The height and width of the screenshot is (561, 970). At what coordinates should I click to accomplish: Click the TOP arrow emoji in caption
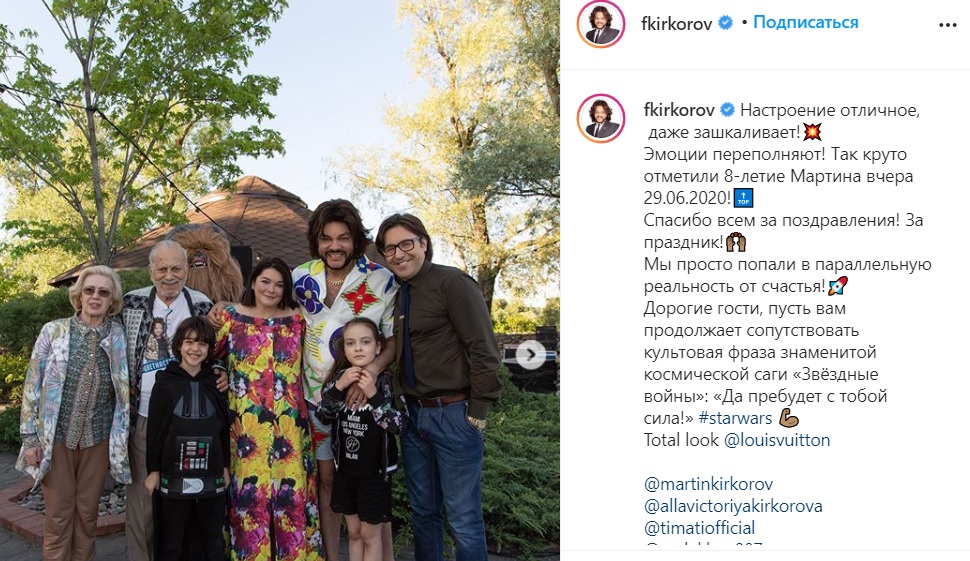pos(743,198)
